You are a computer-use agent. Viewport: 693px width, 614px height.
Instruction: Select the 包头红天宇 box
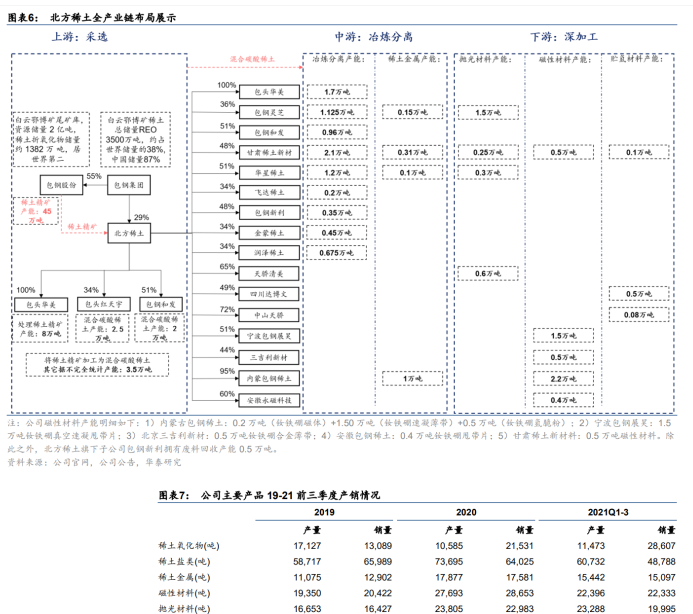(104, 304)
